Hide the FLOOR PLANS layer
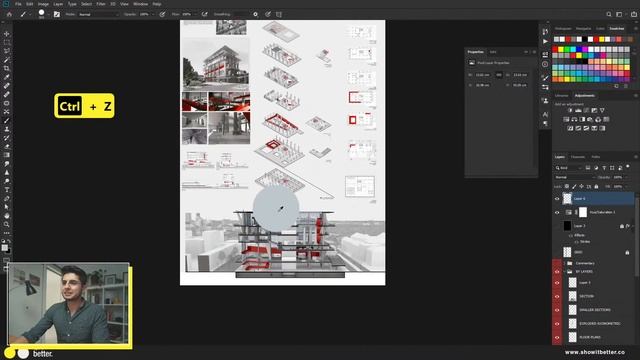Image resolution: width=640 pixels, height=360 pixels. [x=557, y=337]
